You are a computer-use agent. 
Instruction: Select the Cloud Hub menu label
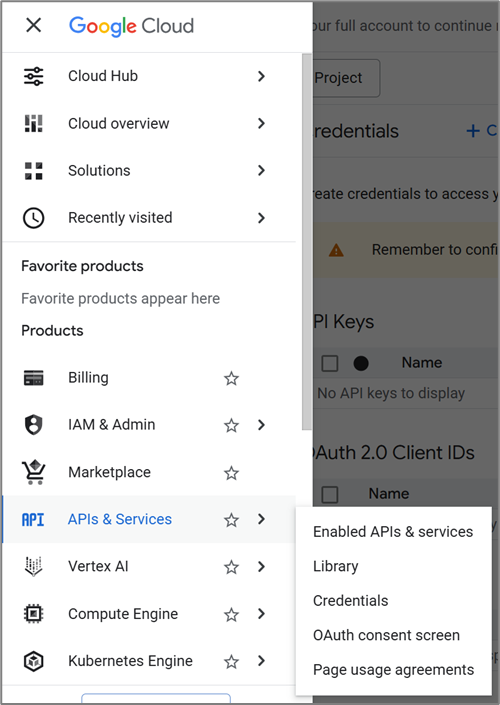103,76
